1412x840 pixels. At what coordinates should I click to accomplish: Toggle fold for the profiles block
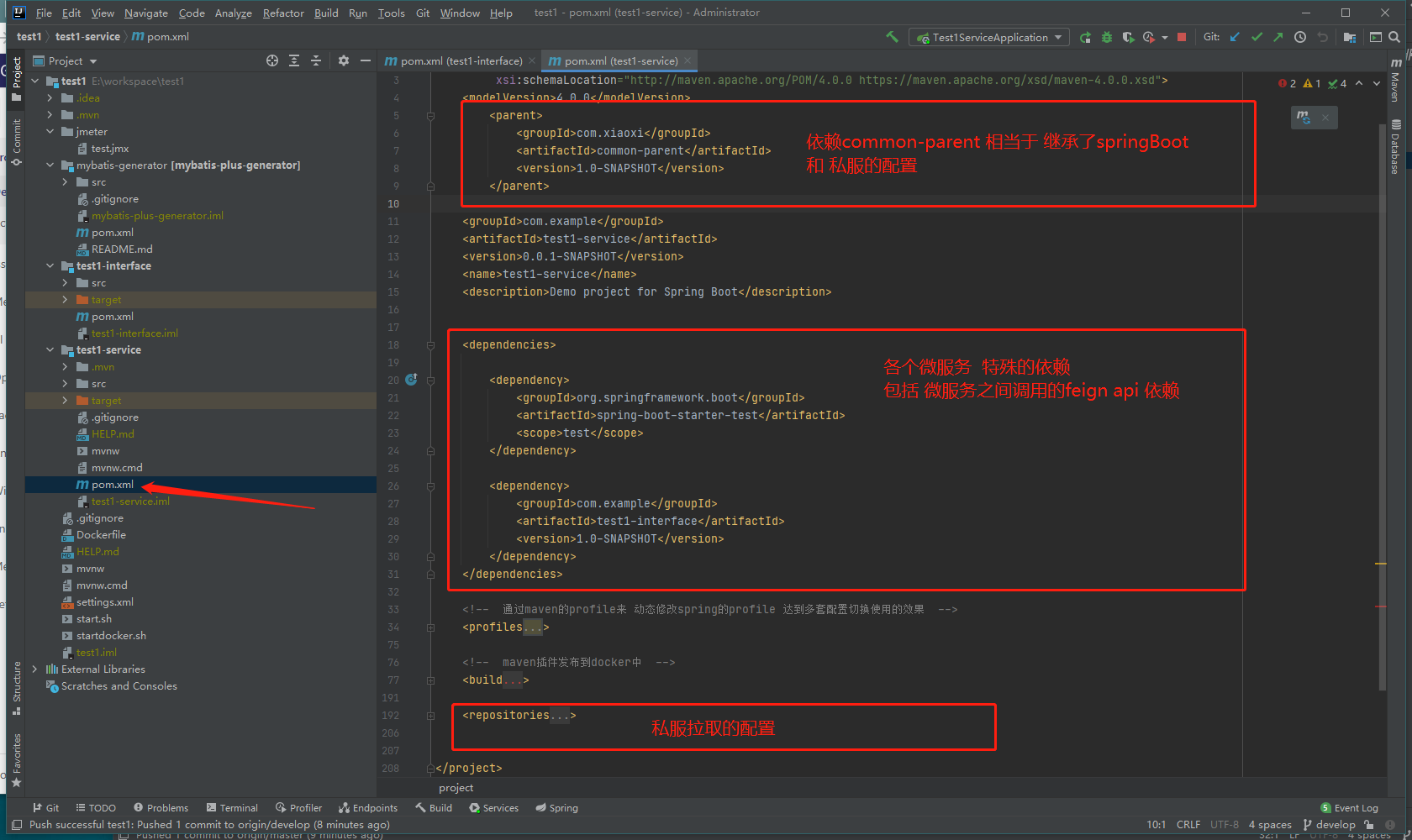430,627
